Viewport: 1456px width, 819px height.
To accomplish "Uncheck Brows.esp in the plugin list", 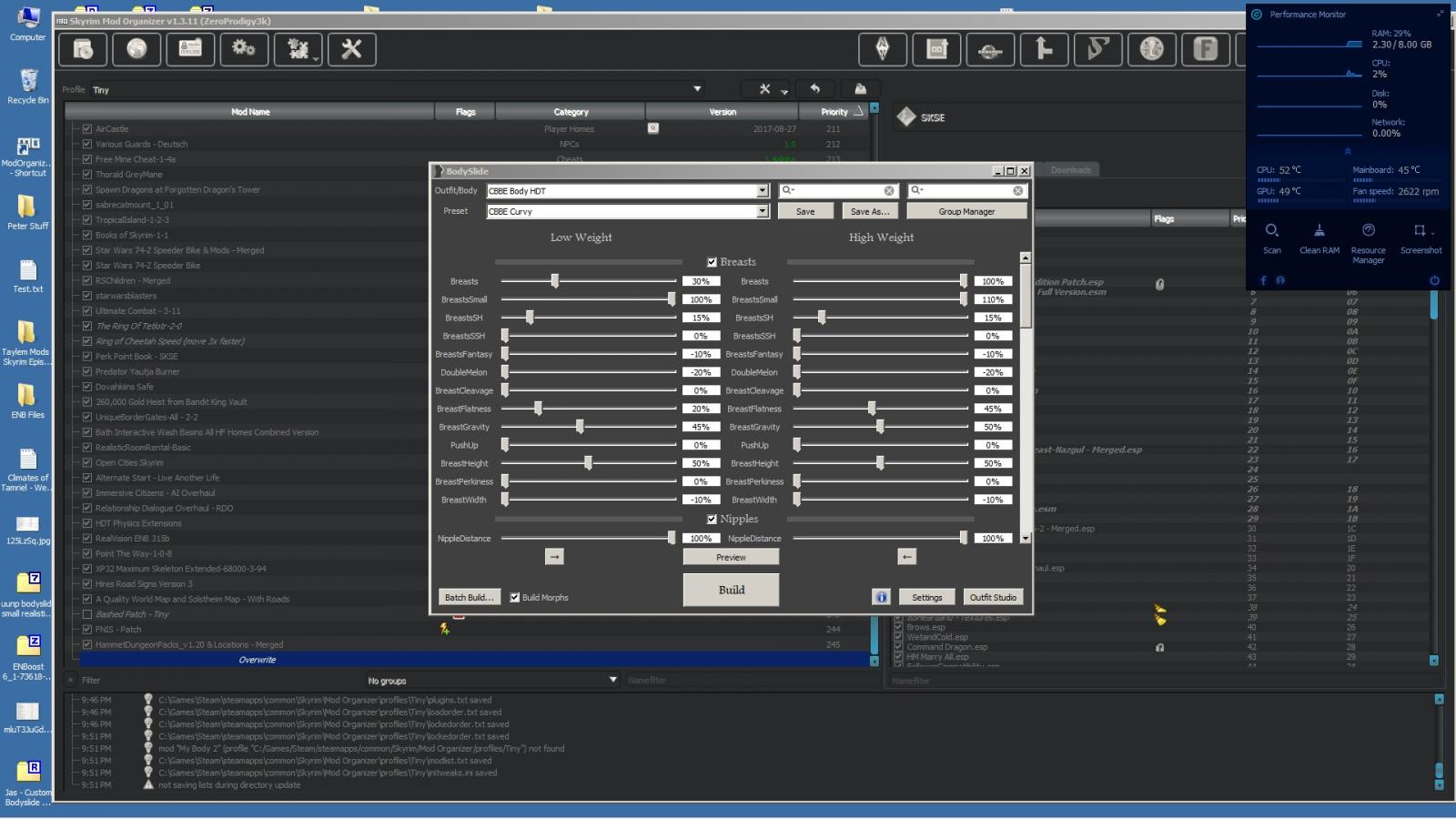I will coord(898,627).
